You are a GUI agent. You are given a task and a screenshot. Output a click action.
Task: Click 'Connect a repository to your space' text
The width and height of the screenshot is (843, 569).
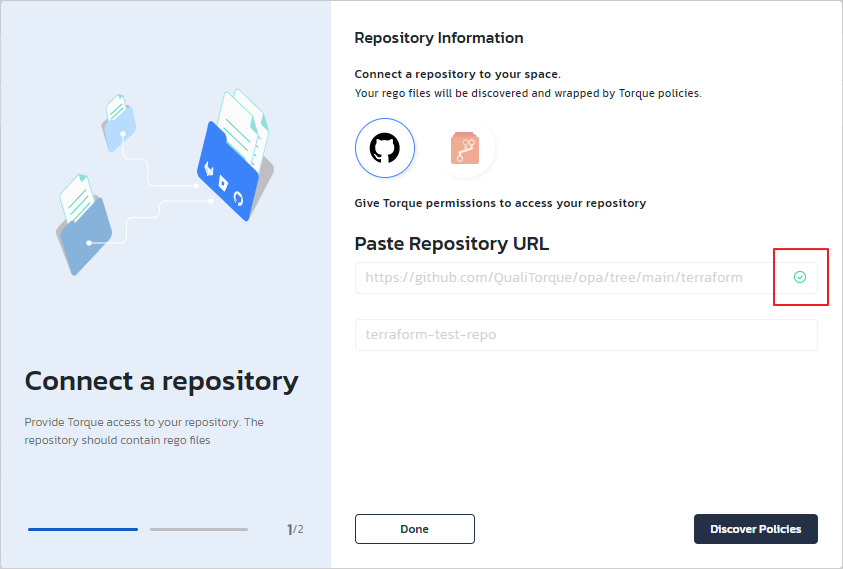457,75
